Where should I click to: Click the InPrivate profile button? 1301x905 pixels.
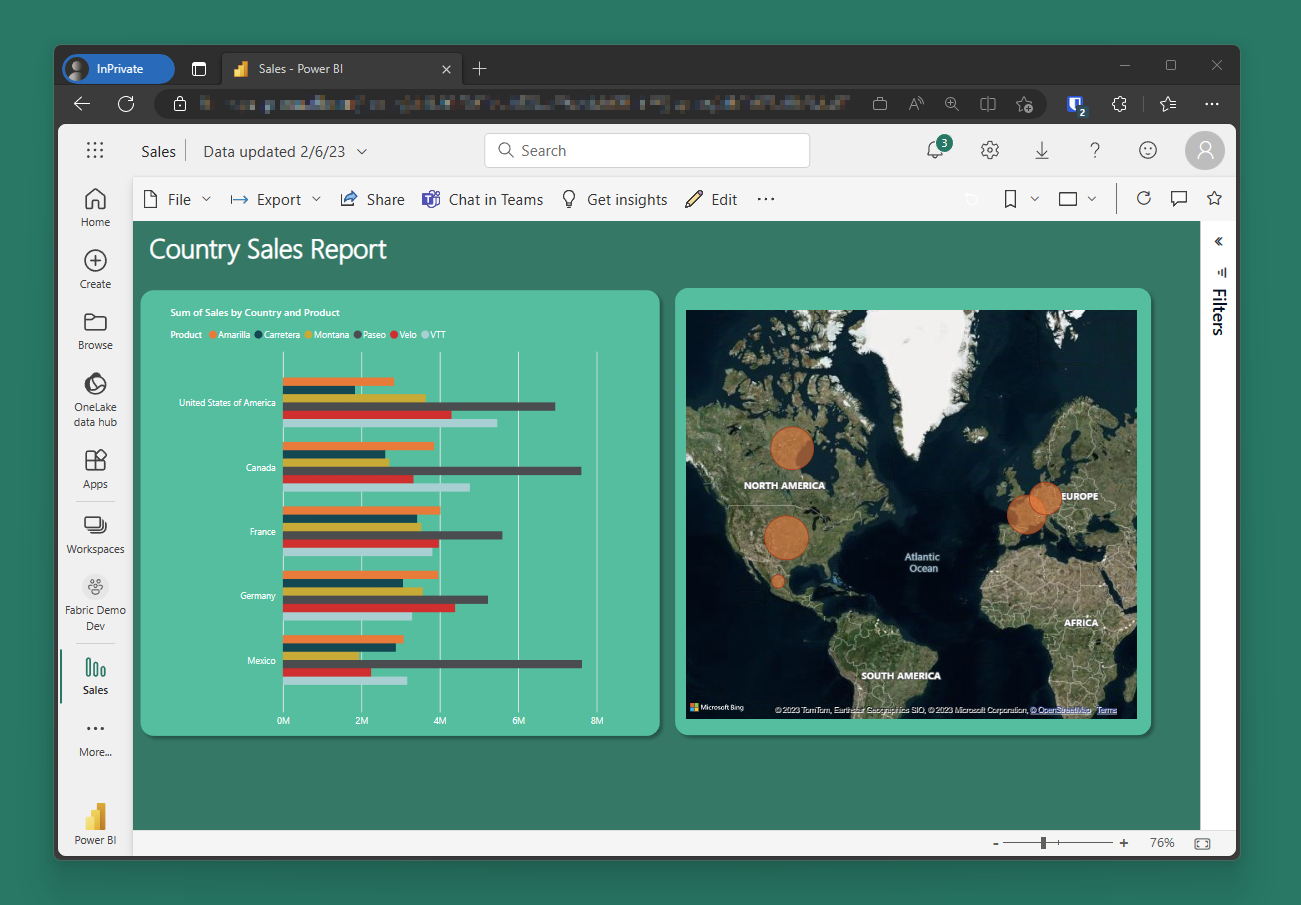point(118,69)
